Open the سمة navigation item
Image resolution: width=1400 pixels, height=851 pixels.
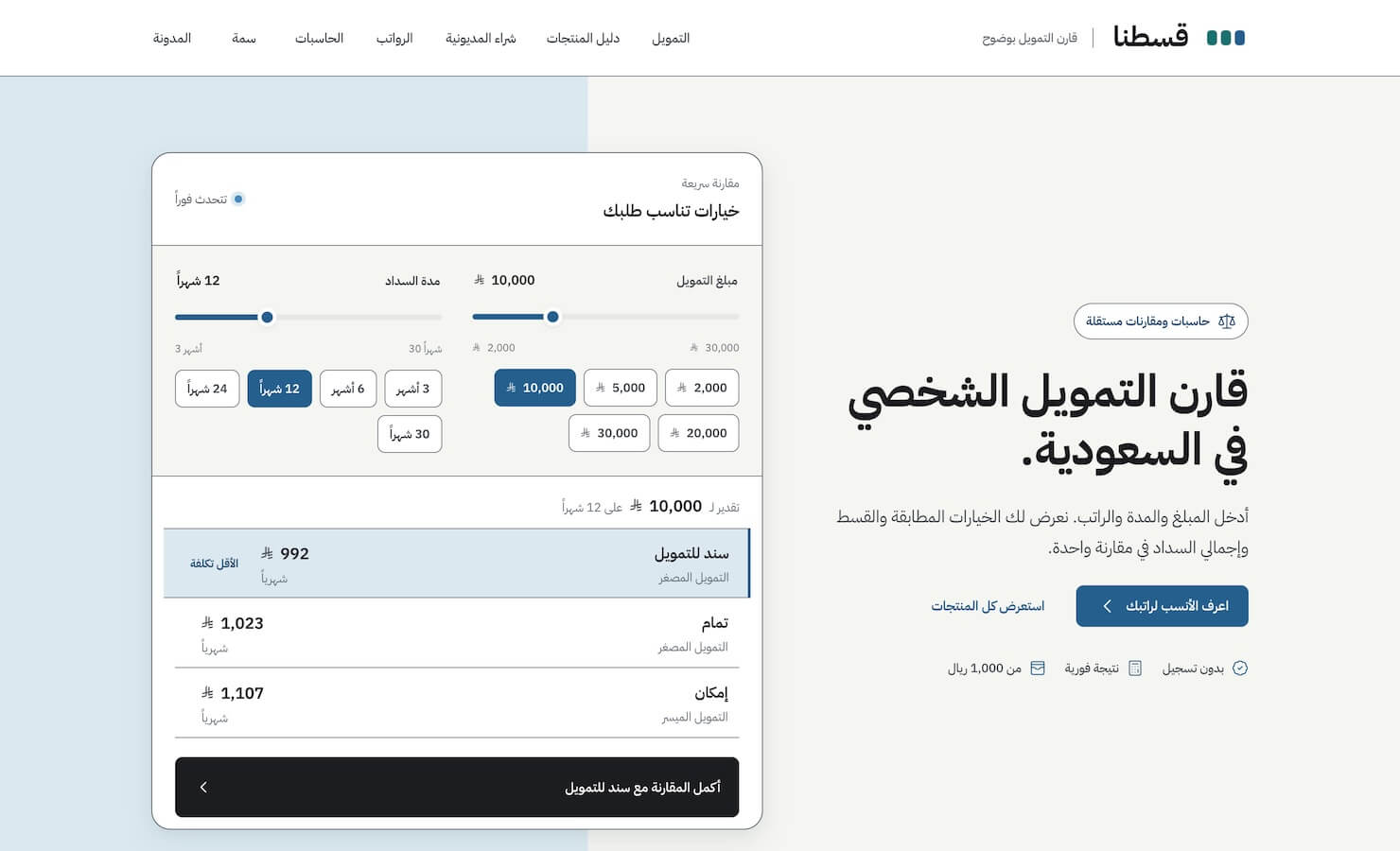(x=244, y=38)
